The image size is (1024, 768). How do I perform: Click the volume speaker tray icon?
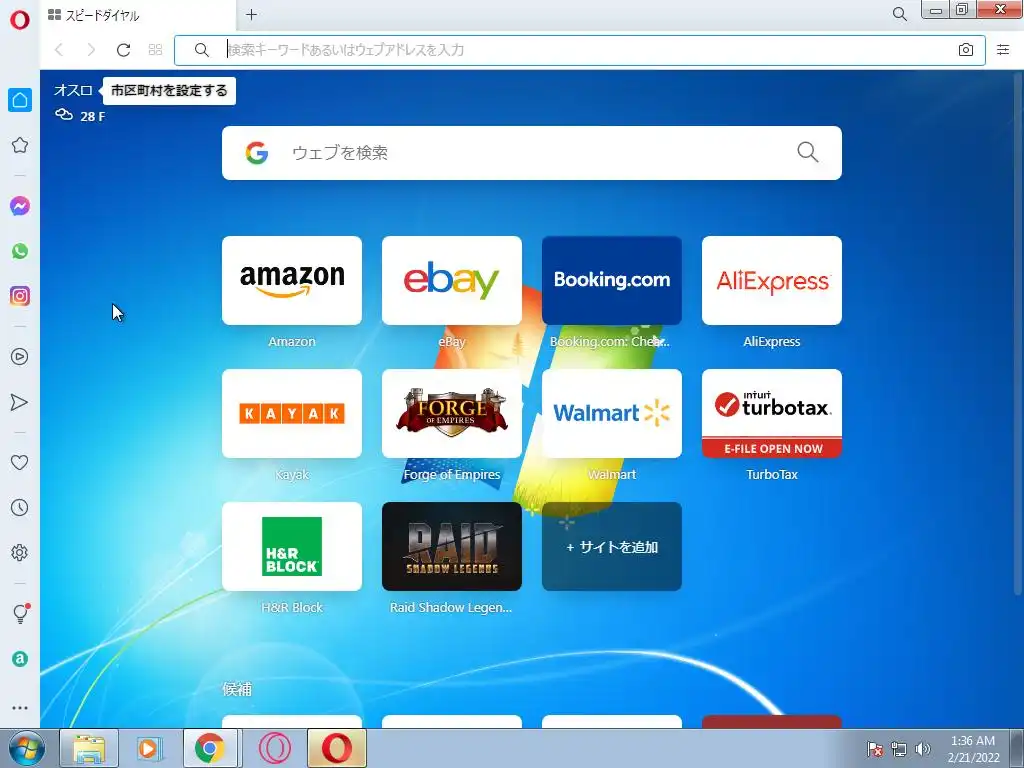(922, 748)
